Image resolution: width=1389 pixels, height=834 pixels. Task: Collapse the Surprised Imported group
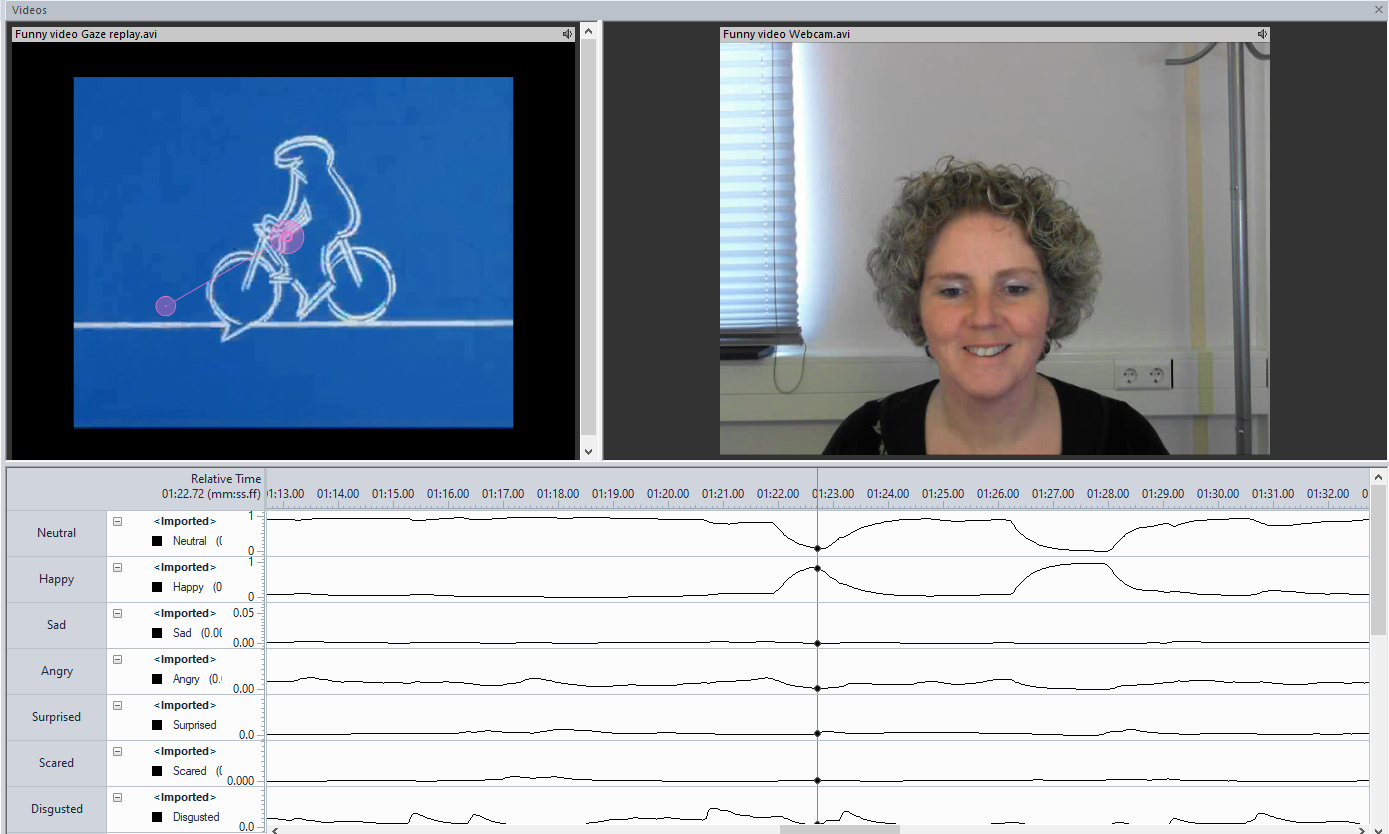(117, 705)
